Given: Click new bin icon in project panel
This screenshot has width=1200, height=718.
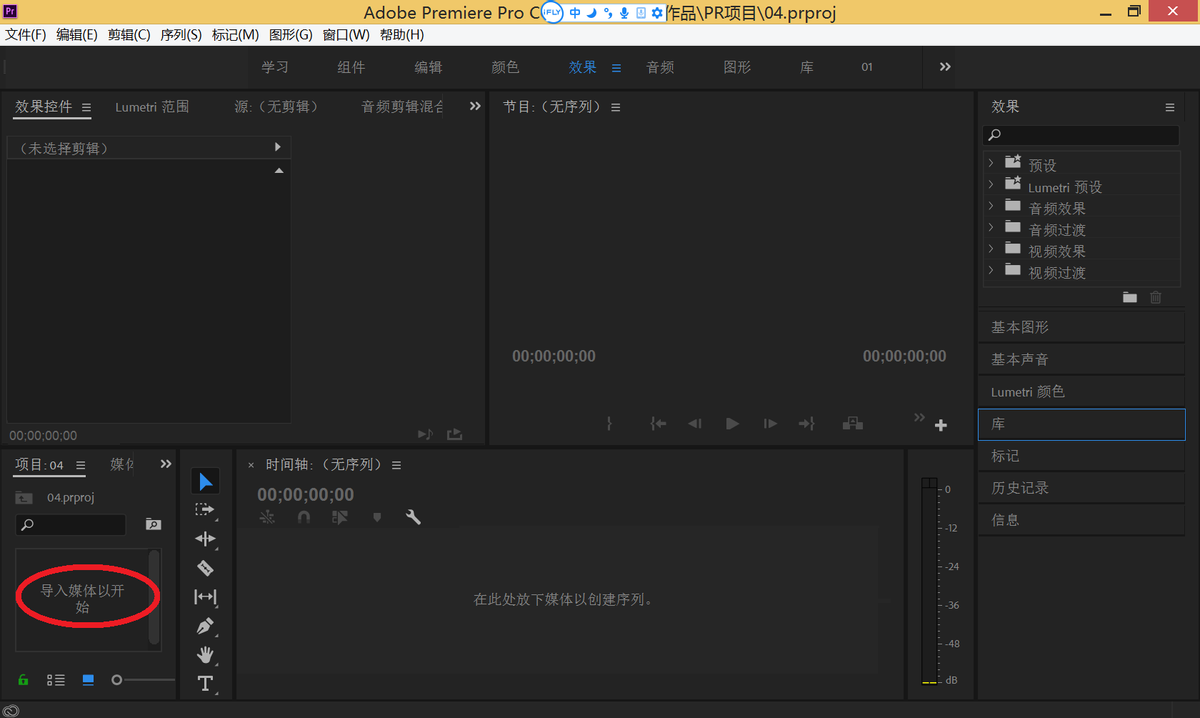Looking at the screenshot, I should [153, 524].
